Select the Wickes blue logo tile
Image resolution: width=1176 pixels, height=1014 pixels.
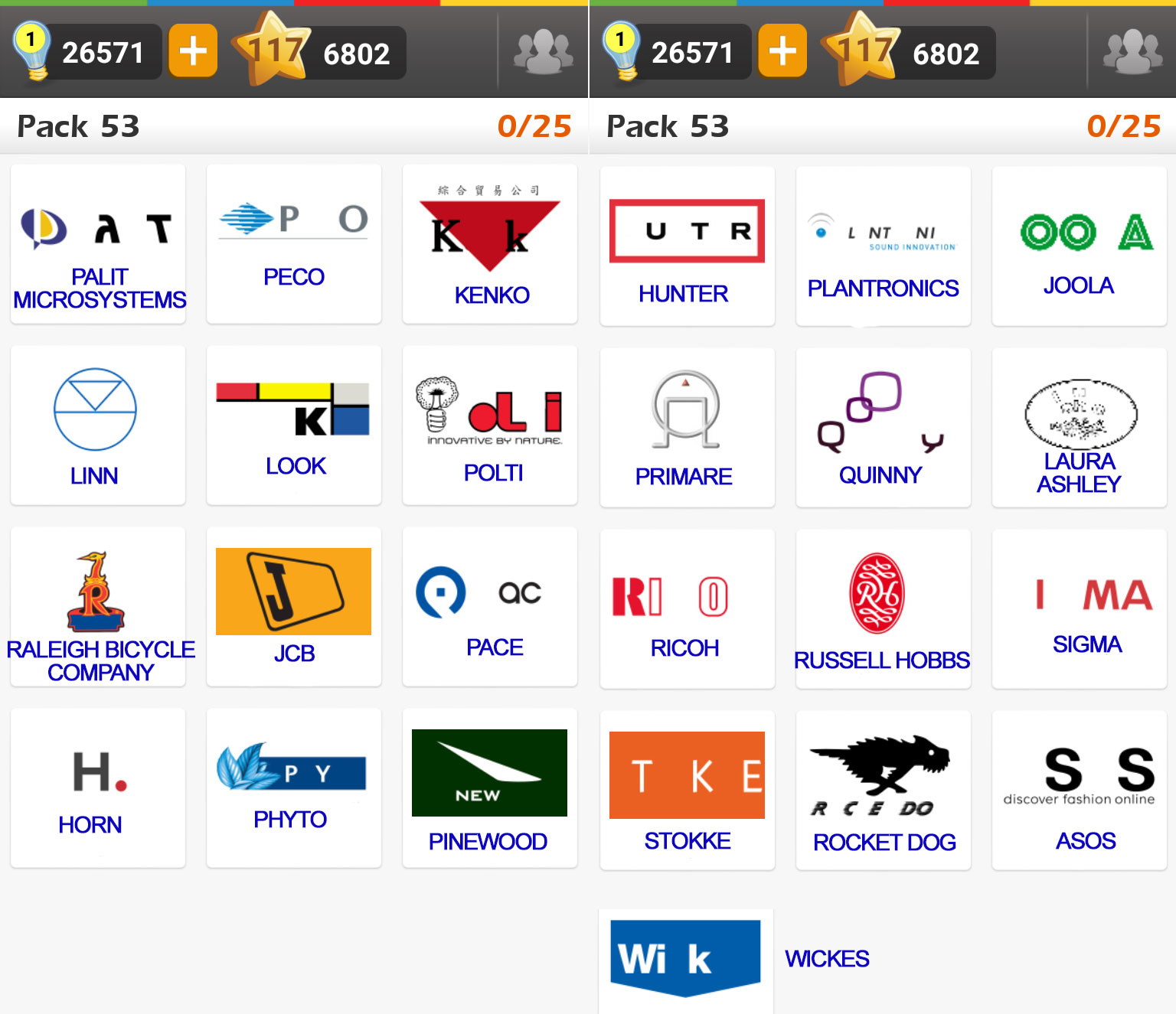click(x=686, y=961)
